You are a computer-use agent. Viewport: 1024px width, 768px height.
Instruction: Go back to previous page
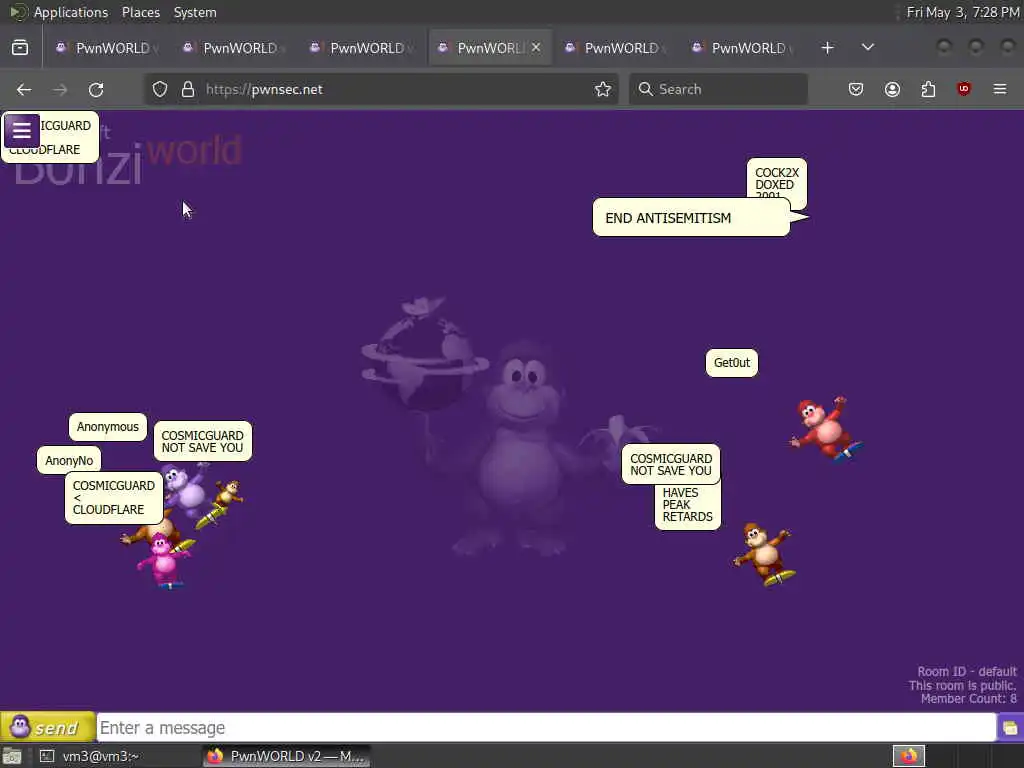pyautogui.click(x=24, y=89)
